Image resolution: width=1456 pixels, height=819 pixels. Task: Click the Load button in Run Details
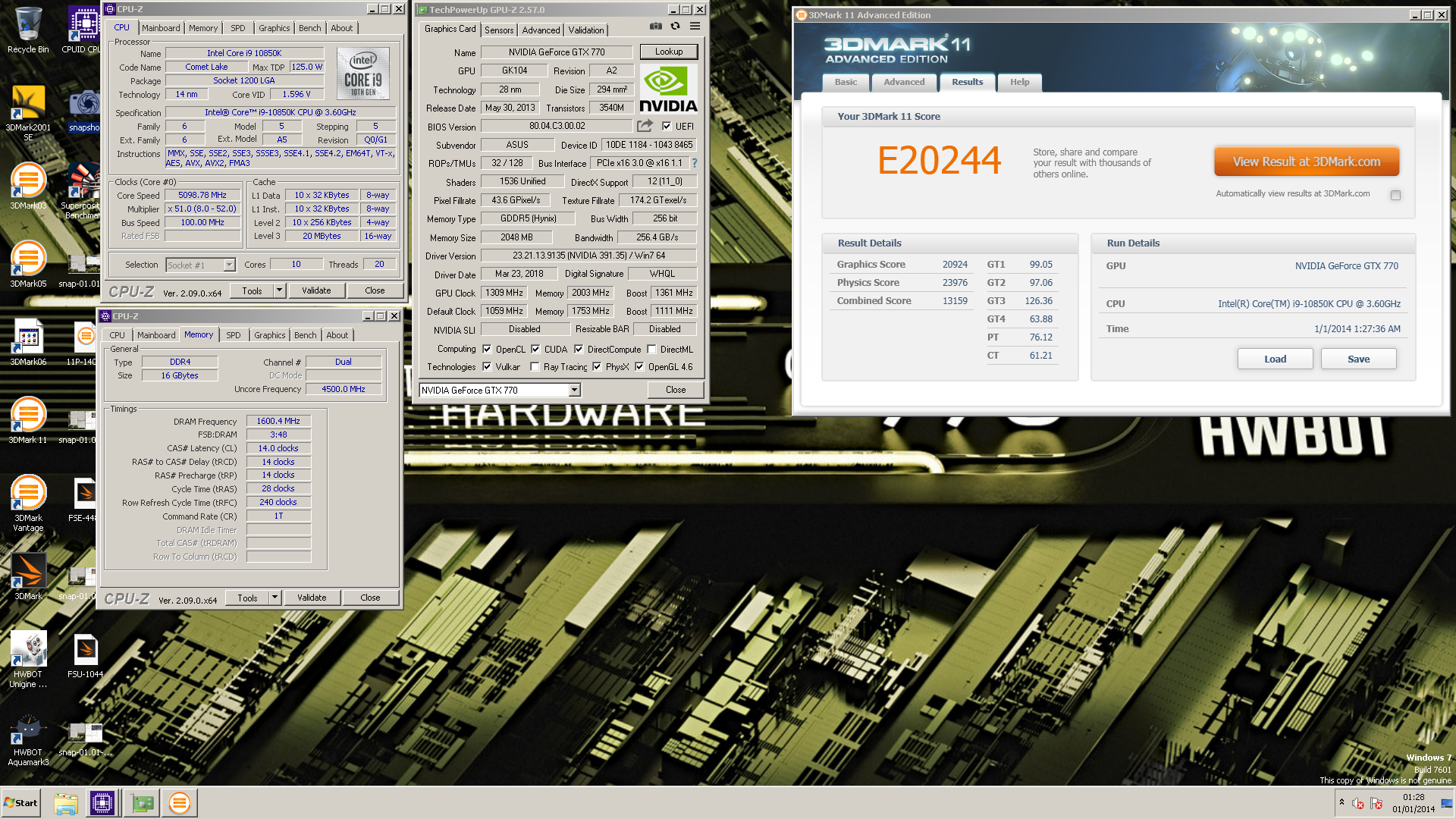[1275, 359]
